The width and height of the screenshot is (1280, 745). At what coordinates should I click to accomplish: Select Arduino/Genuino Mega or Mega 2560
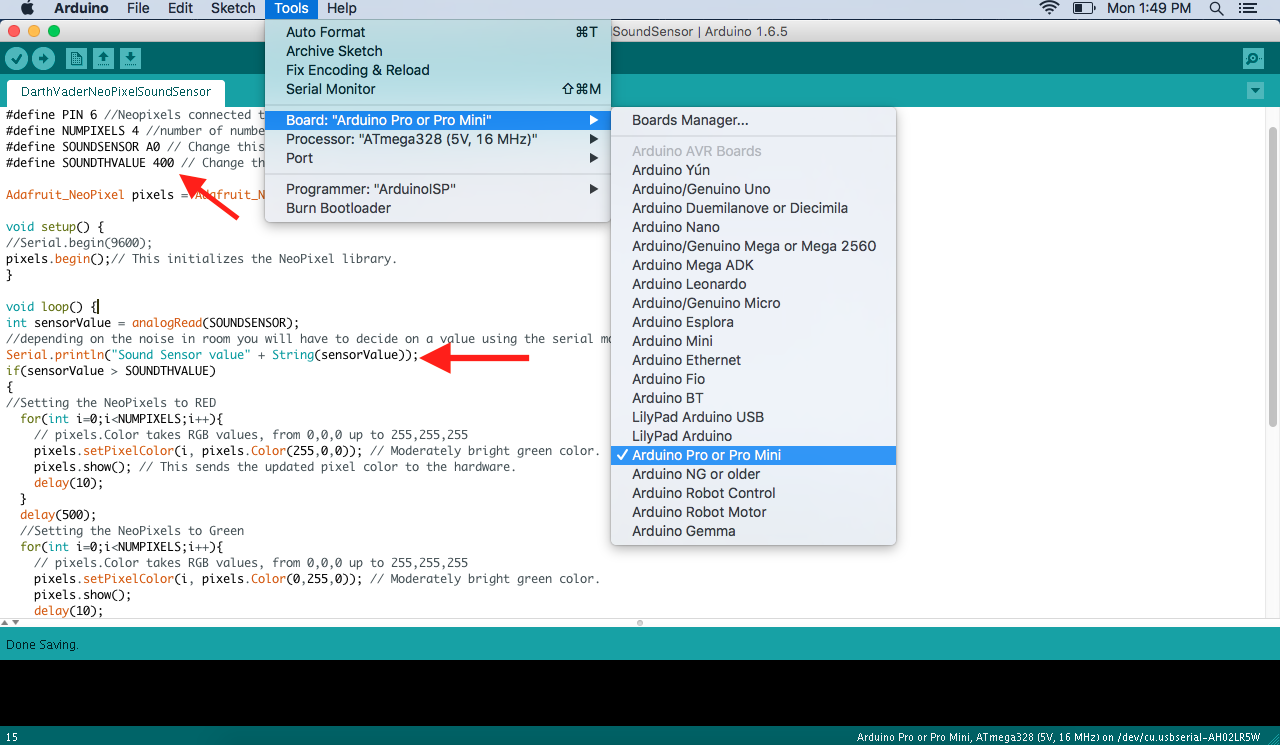(x=753, y=246)
